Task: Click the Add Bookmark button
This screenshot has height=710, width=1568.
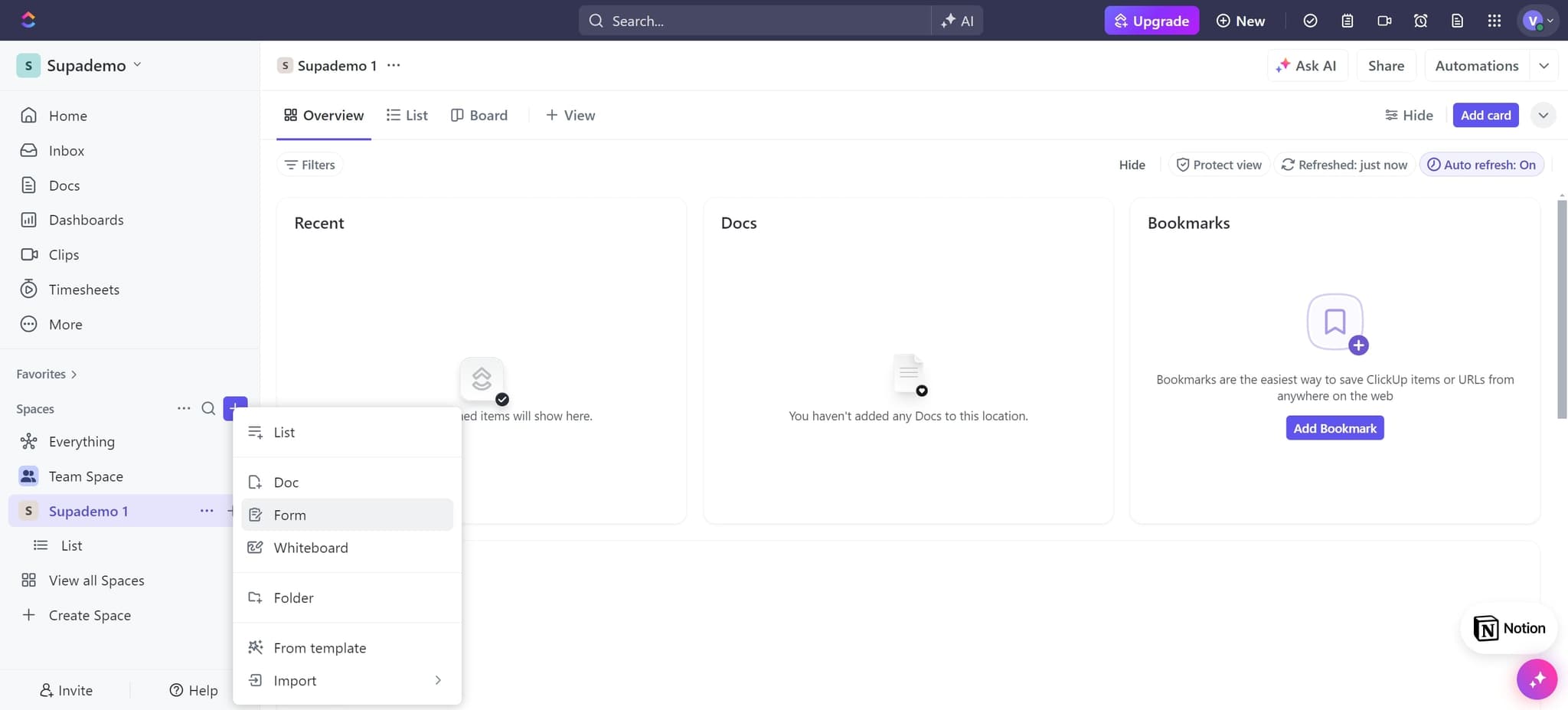Action: 1334,427
